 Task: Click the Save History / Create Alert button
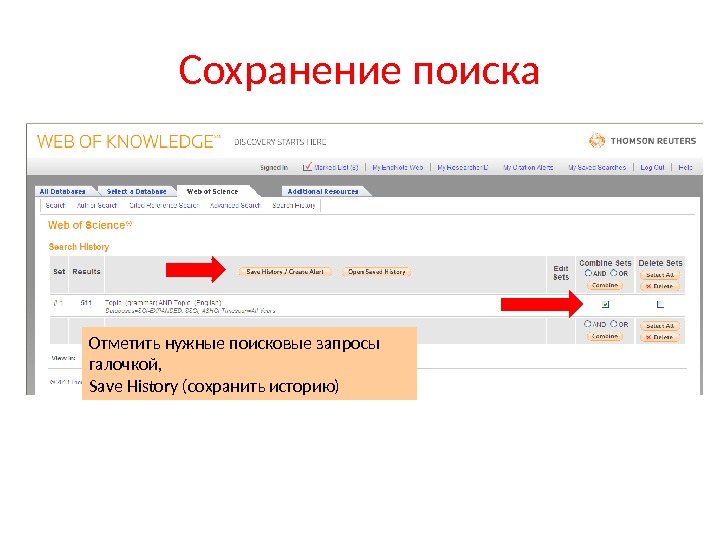(x=285, y=272)
